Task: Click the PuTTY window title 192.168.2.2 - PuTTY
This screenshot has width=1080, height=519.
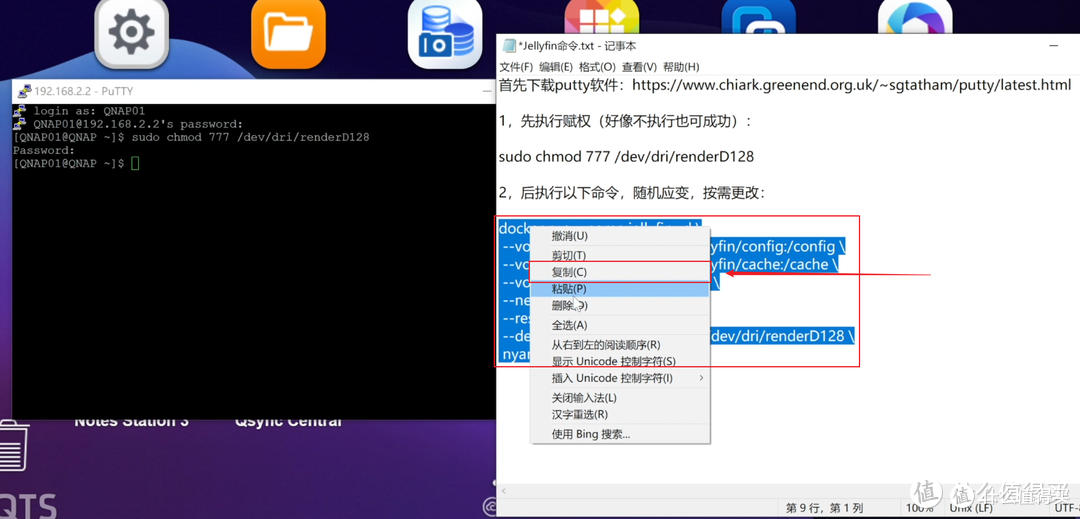Action: (84, 91)
